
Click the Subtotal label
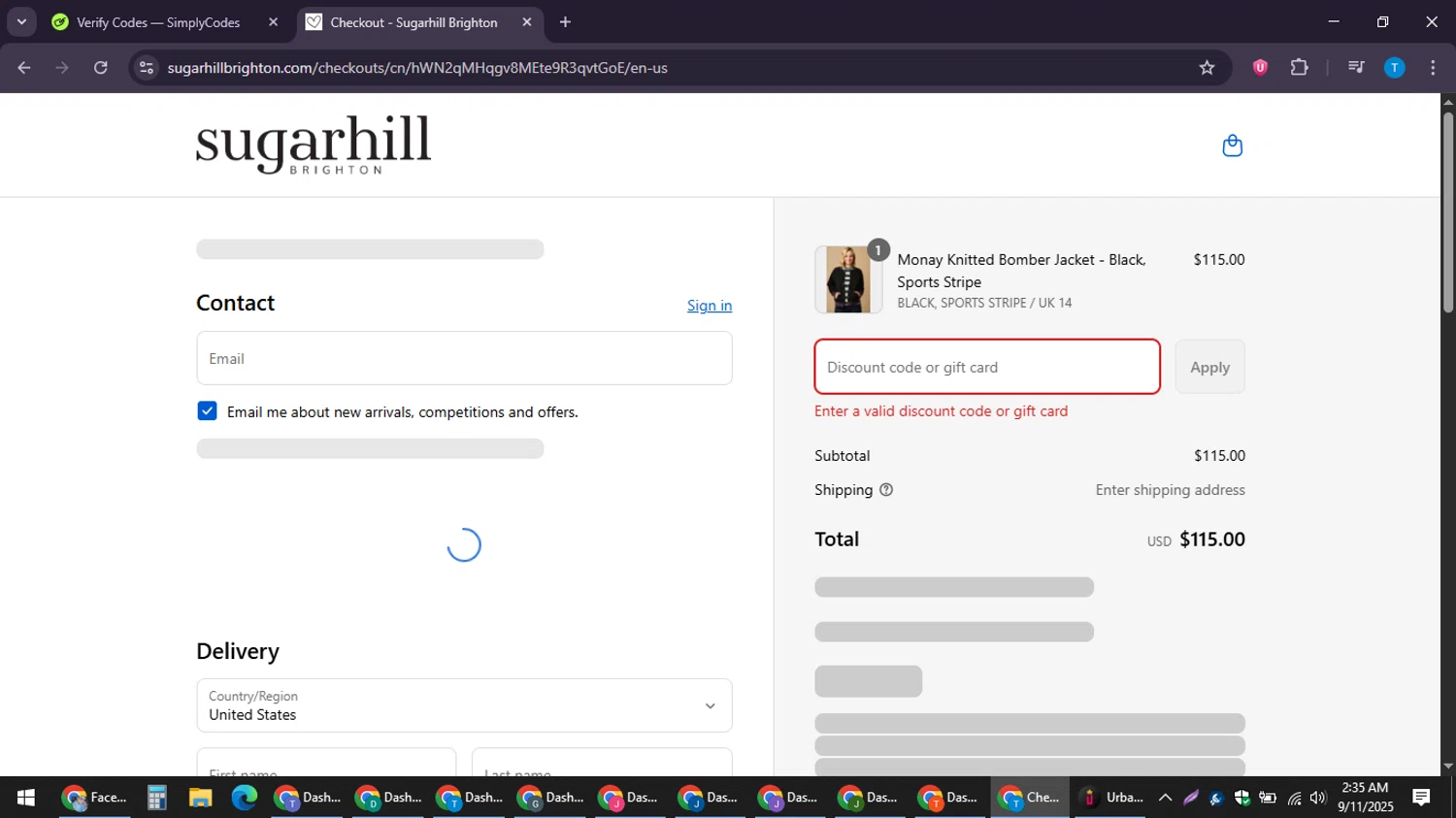coord(842,456)
